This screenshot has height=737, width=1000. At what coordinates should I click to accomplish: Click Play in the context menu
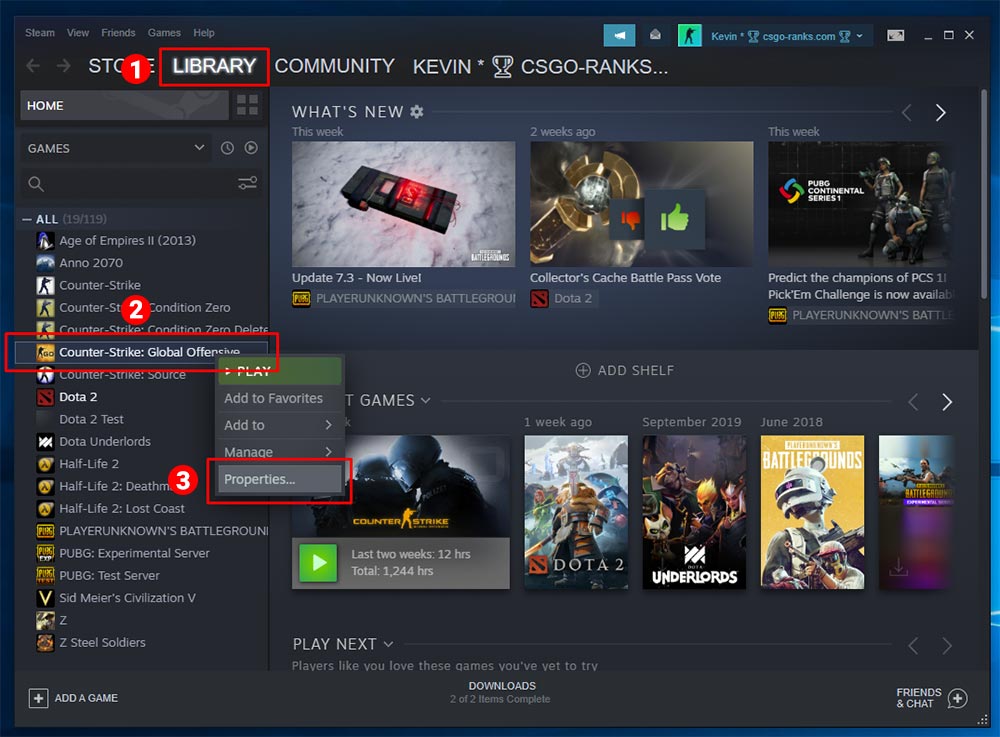pyautogui.click(x=279, y=371)
